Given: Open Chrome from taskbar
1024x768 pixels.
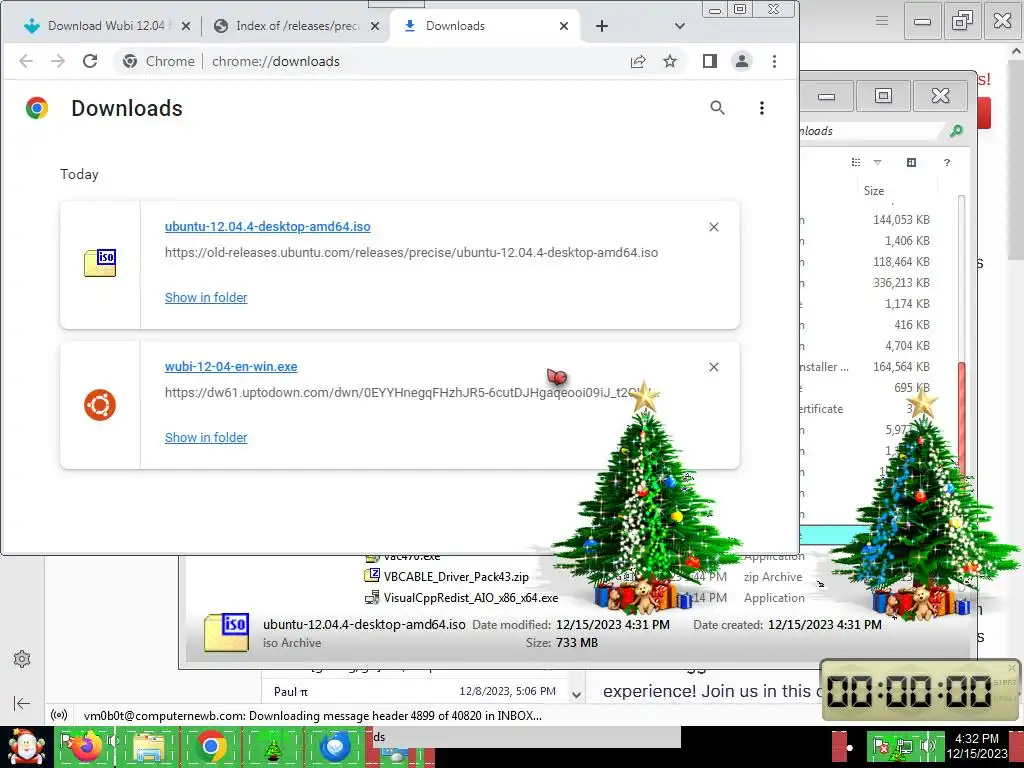Looking at the screenshot, I should click(x=211, y=747).
